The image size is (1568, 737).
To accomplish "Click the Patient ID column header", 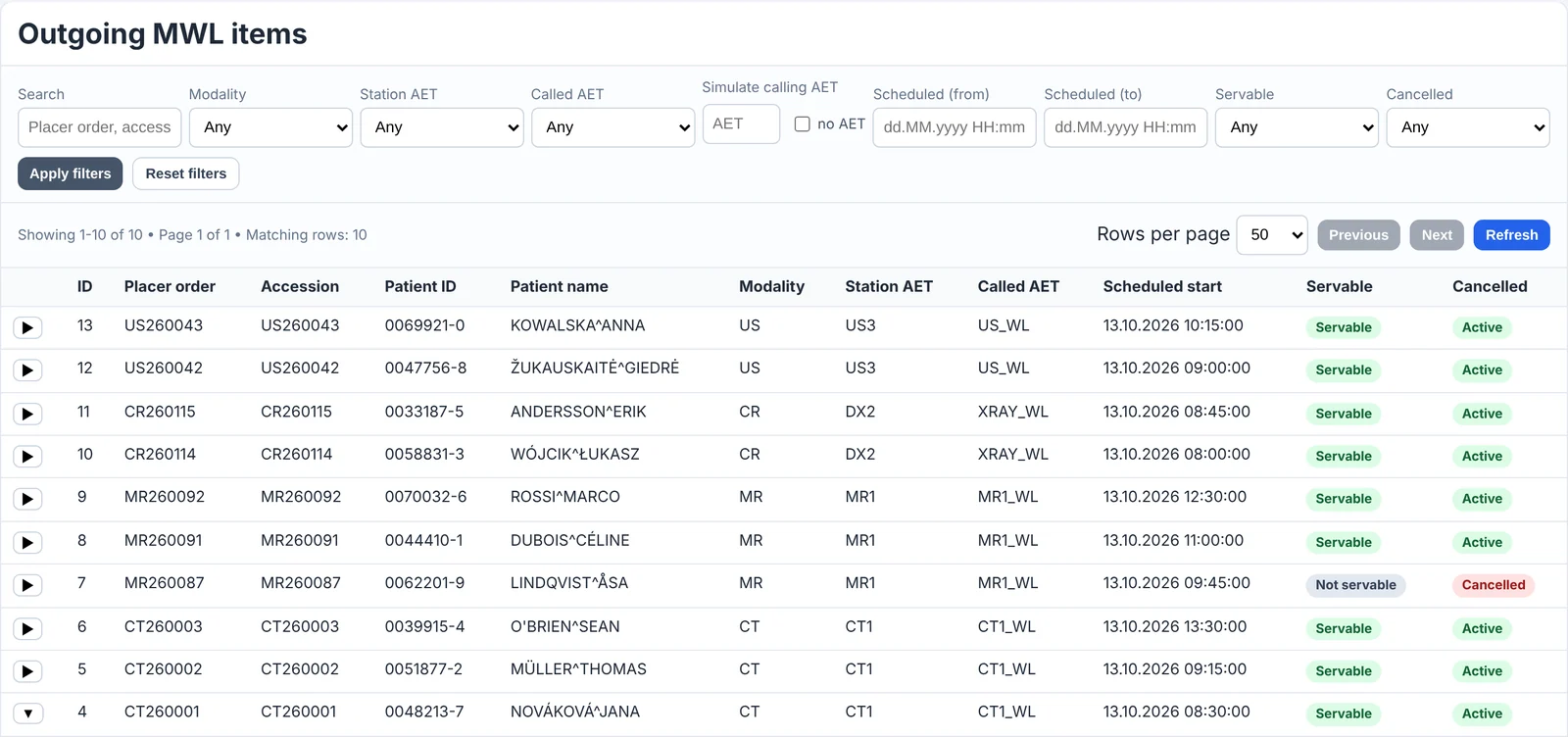I will pos(420,286).
